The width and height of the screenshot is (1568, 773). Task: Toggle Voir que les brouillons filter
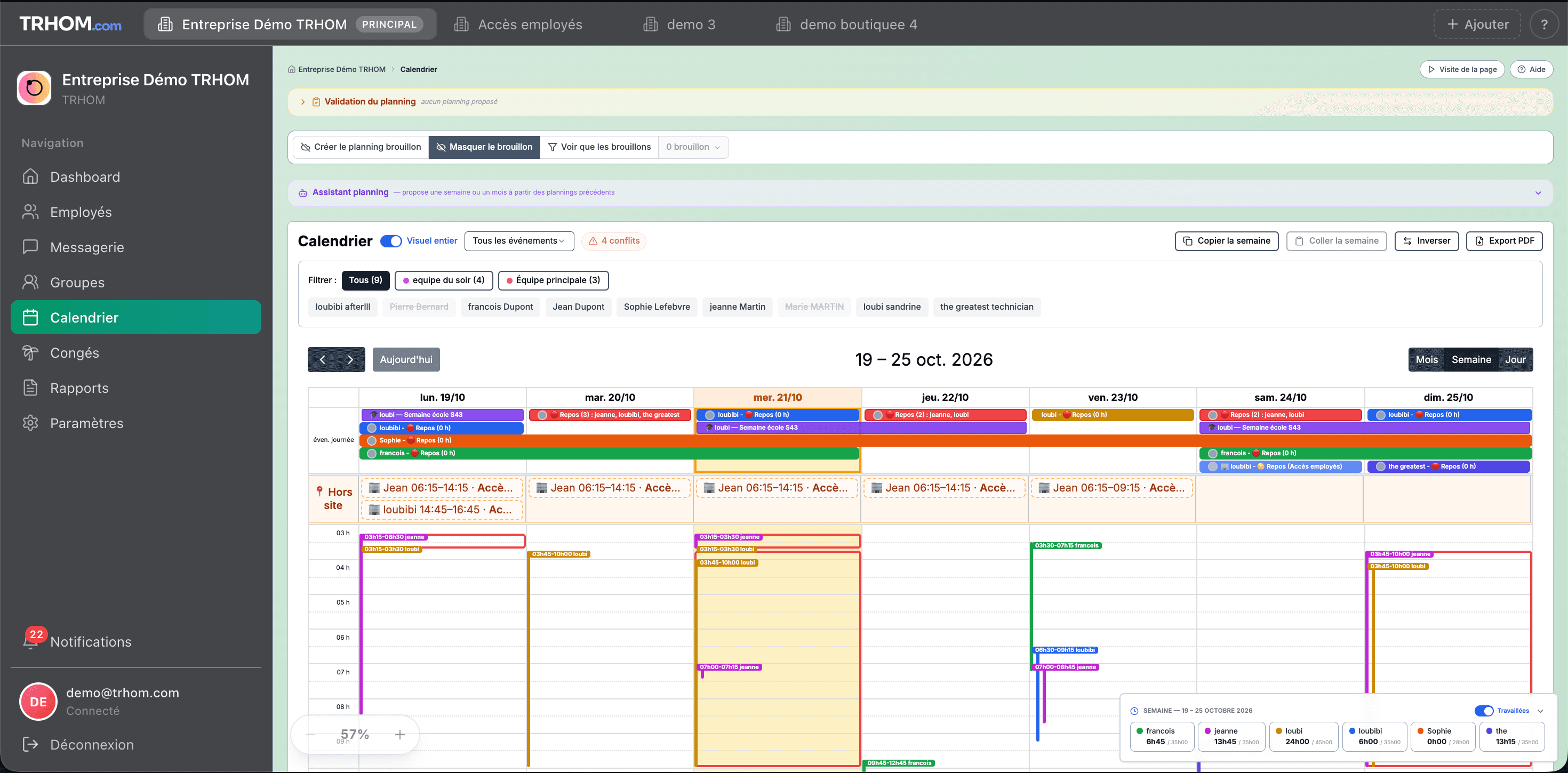[599, 147]
